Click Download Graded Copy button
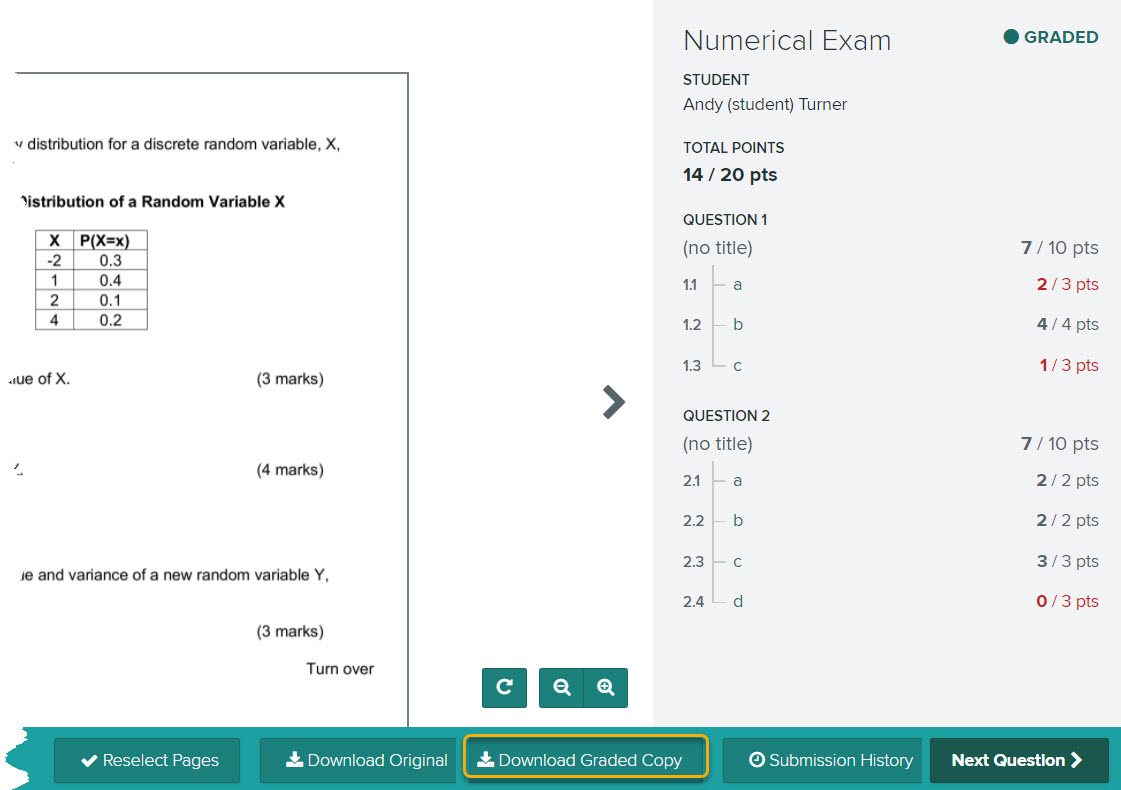Screen dimensions: 1121x790 (x=586, y=760)
